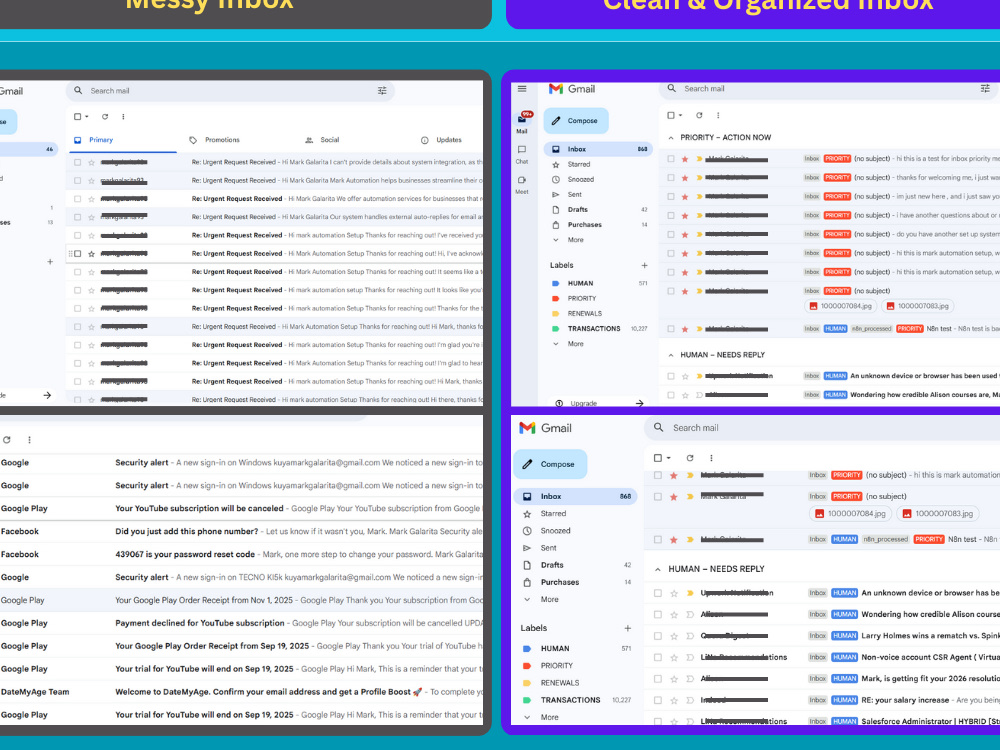Tick checkbox for 'thanks for welcoming me' email
The height and width of the screenshot is (750, 1000).
[x=671, y=178]
